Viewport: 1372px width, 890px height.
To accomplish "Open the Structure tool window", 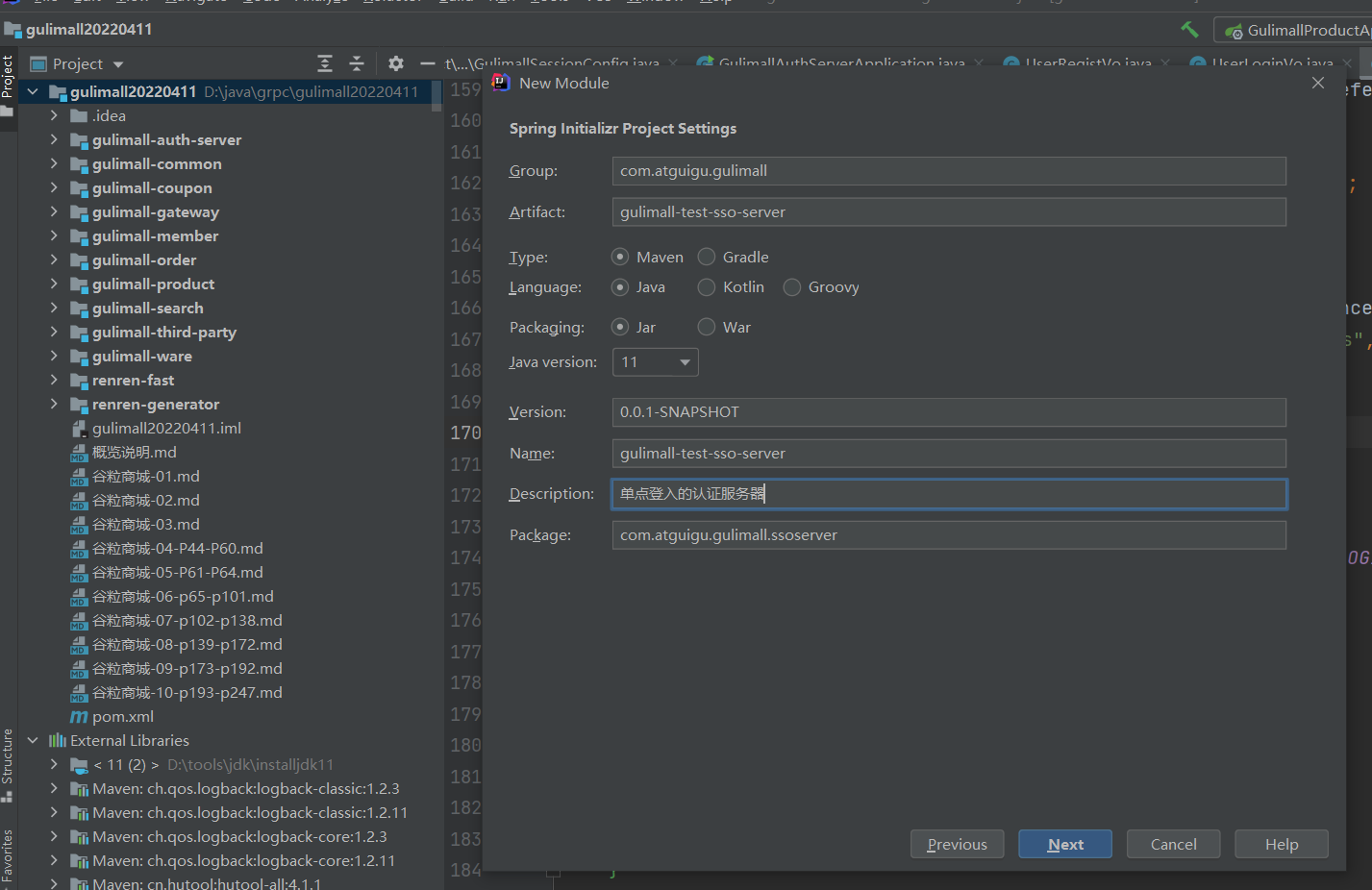I will click(x=8, y=765).
